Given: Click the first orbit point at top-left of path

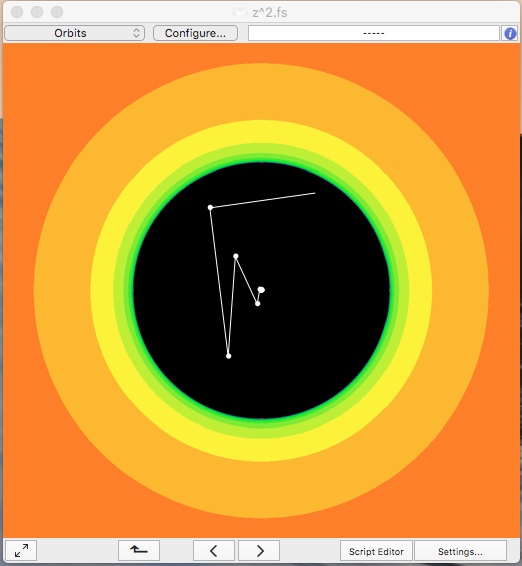Looking at the screenshot, I should pyautogui.click(x=210, y=208).
